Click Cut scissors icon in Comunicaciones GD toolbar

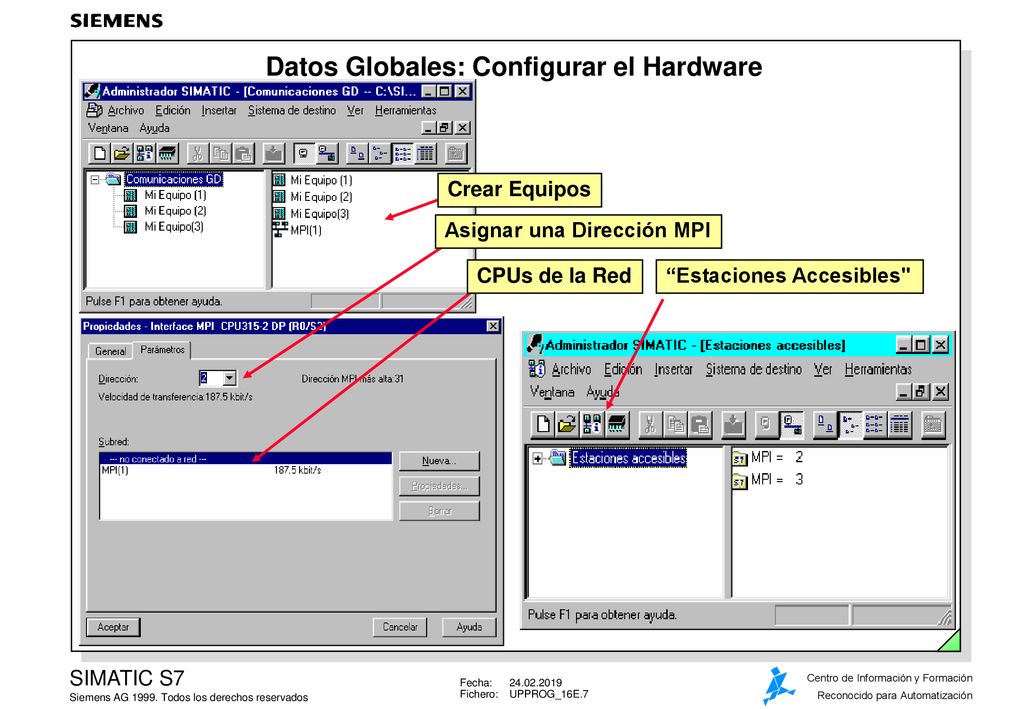[197, 153]
